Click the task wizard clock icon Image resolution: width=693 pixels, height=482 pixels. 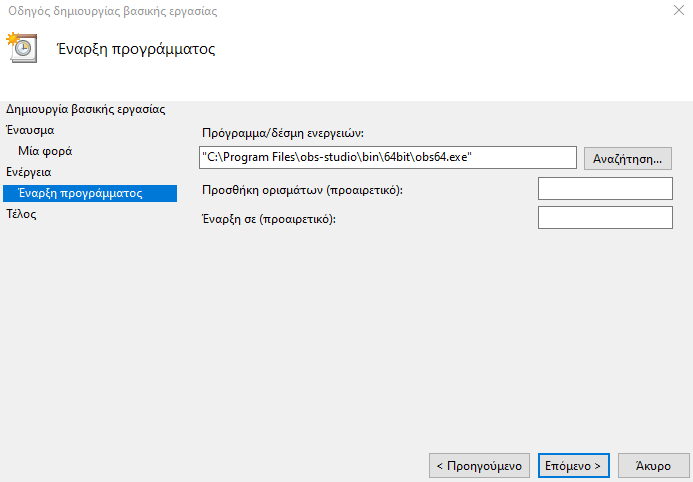[21, 48]
